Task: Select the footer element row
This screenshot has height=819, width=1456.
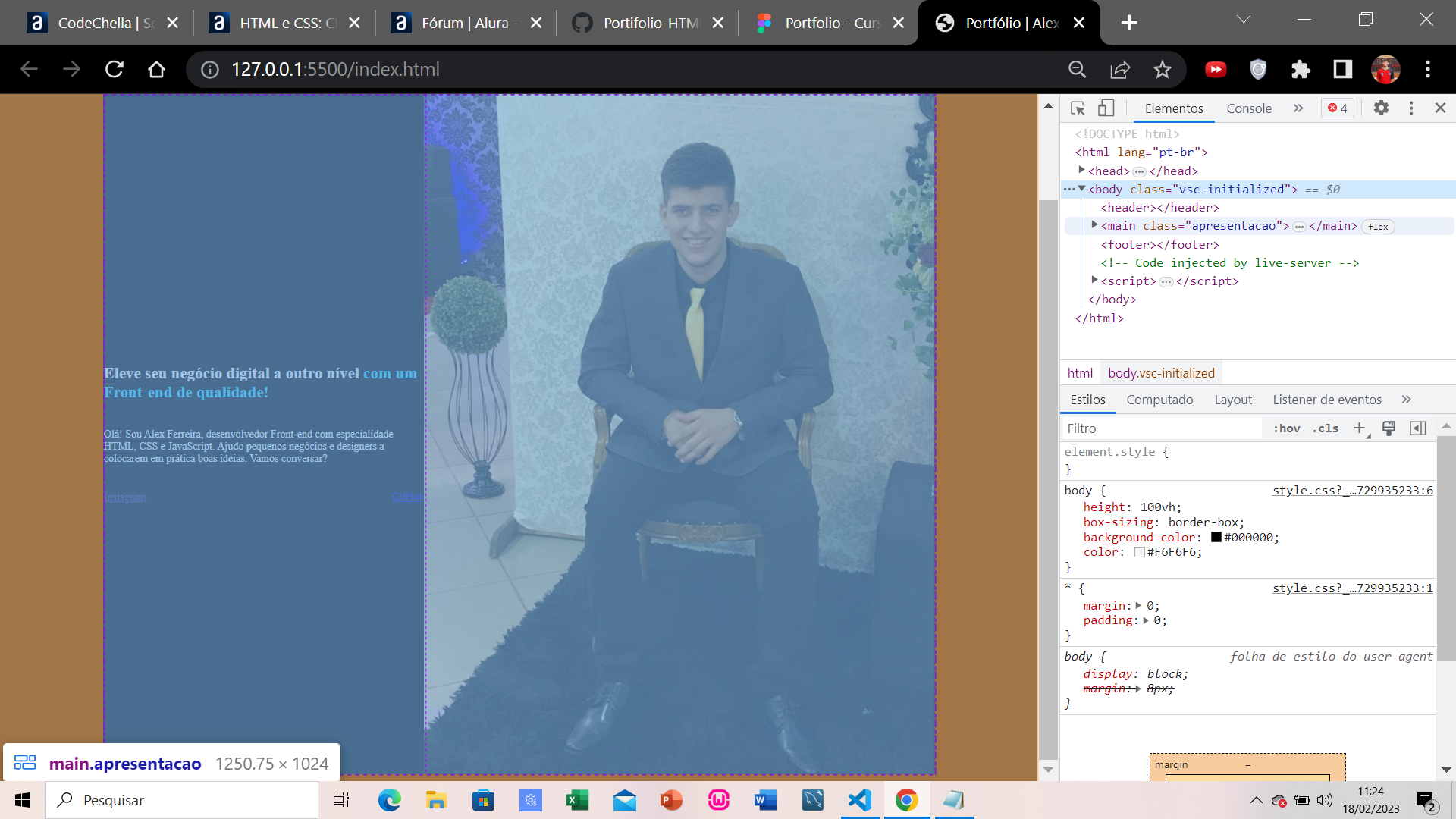Action: [1160, 244]
